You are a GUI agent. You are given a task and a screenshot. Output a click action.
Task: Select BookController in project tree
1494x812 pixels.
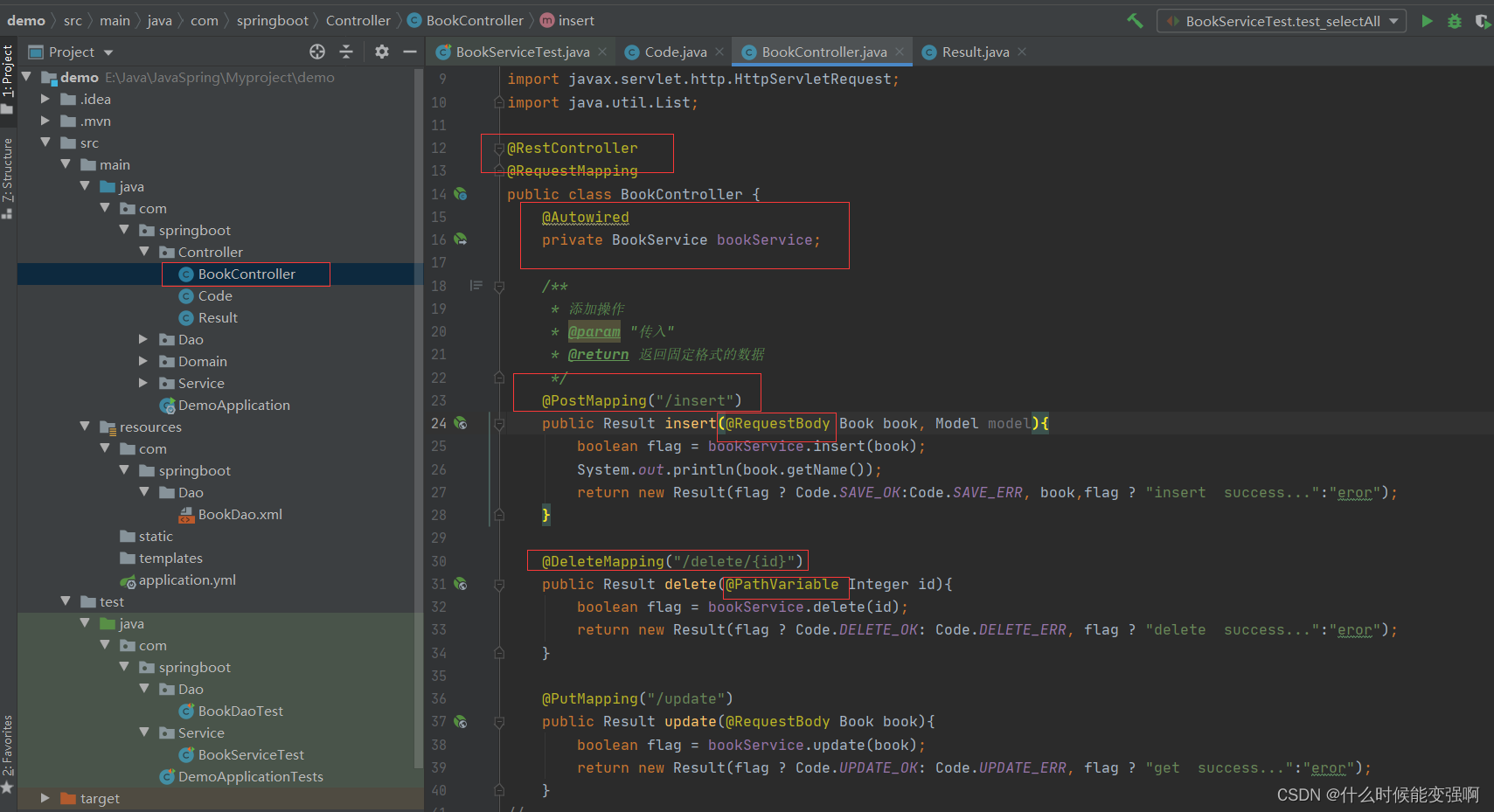tap(246, 274)
